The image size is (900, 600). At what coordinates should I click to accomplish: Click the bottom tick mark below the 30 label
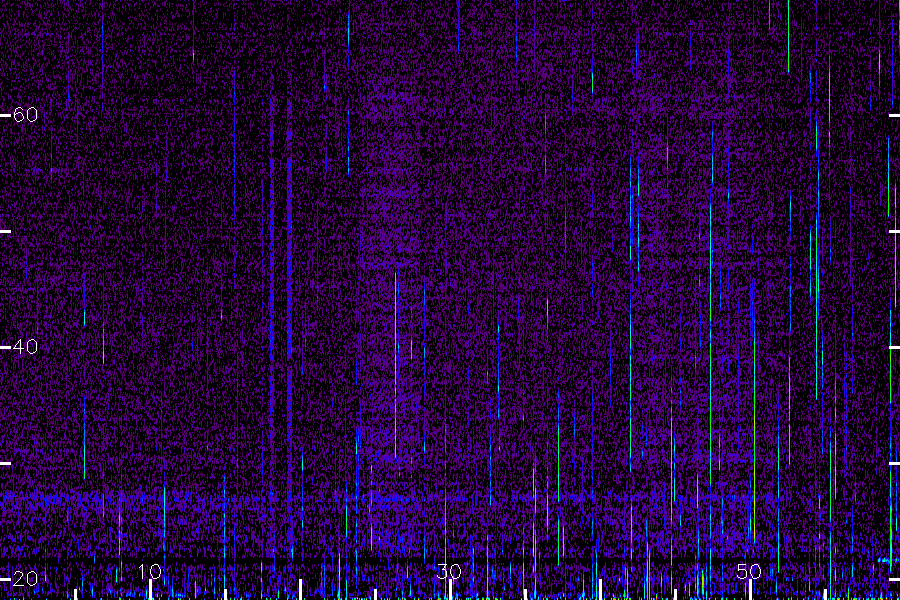click(x=450, y=590)
